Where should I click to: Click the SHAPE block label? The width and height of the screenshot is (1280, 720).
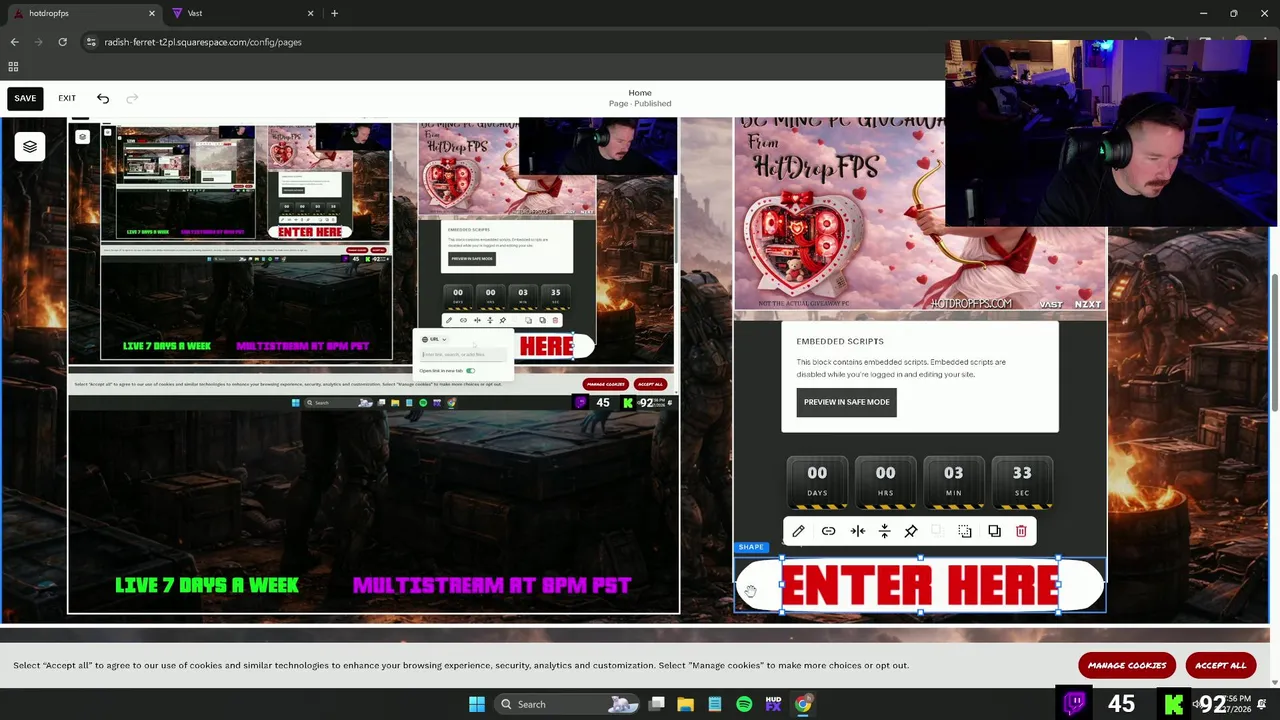point(751,547)
